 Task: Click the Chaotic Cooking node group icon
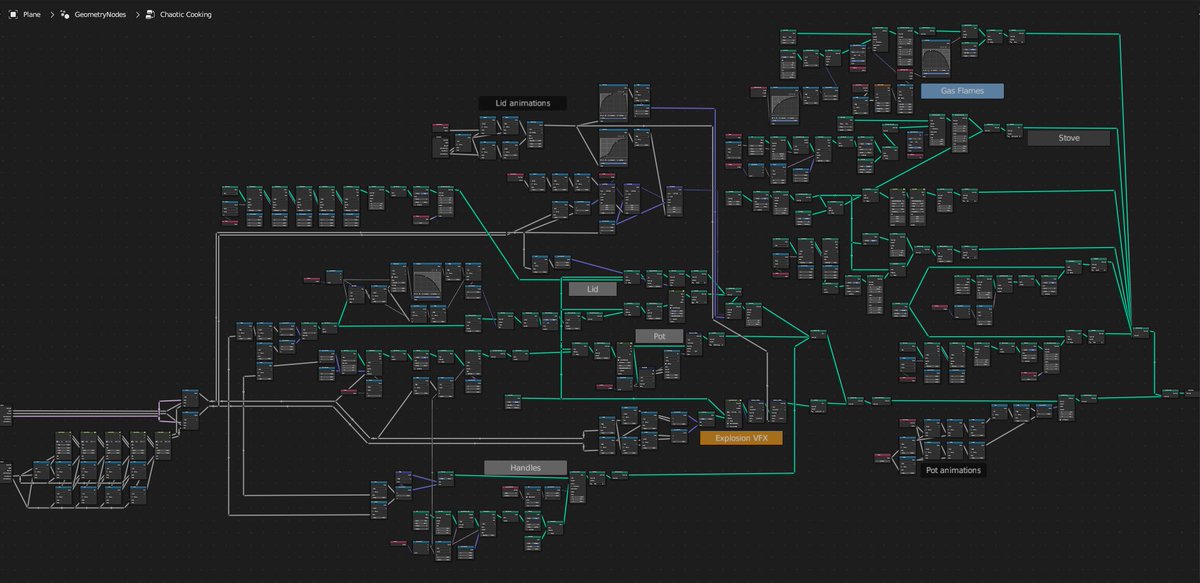tap(149, 15)
